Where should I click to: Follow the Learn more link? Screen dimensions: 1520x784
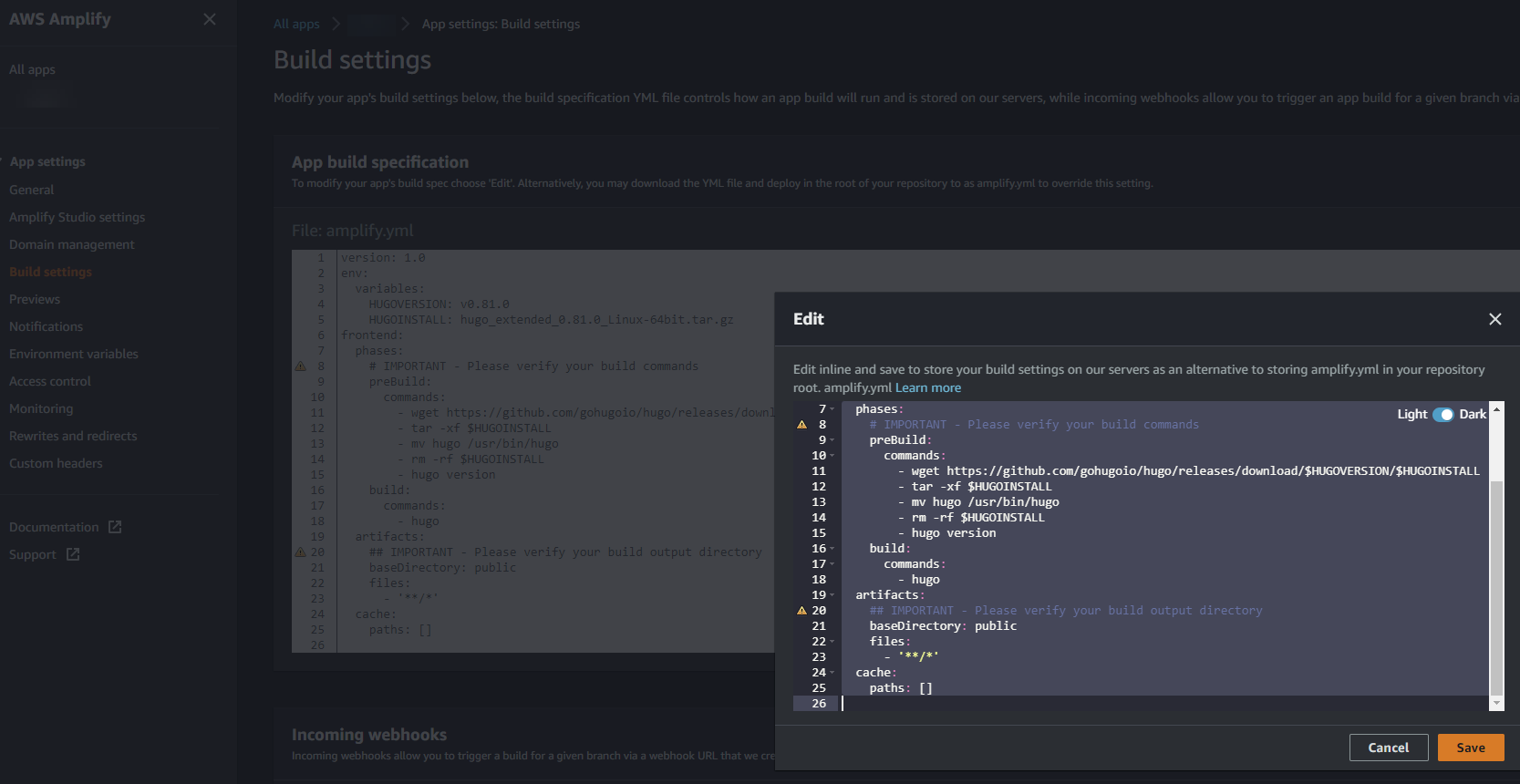(x=928, y=387)
